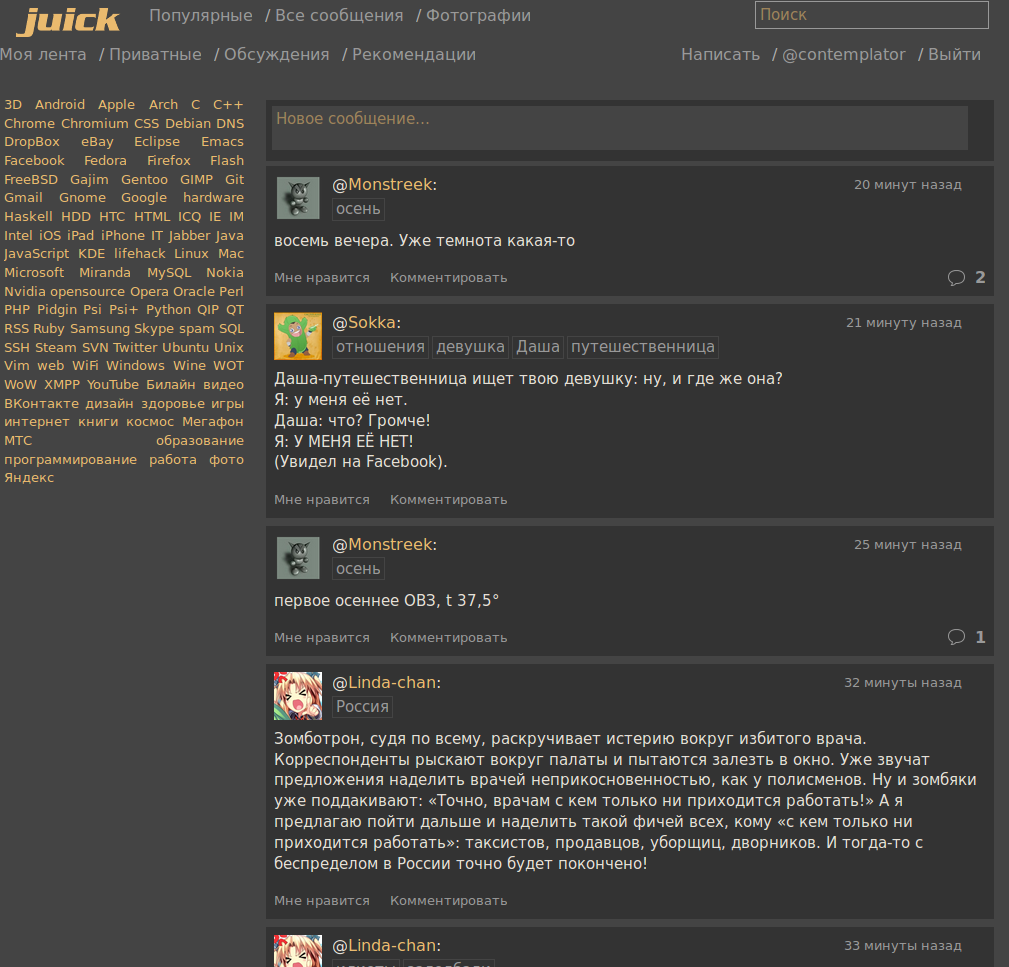Click Monstreek's avatar image
The image size is (1009, 967).
click(297, 197)
